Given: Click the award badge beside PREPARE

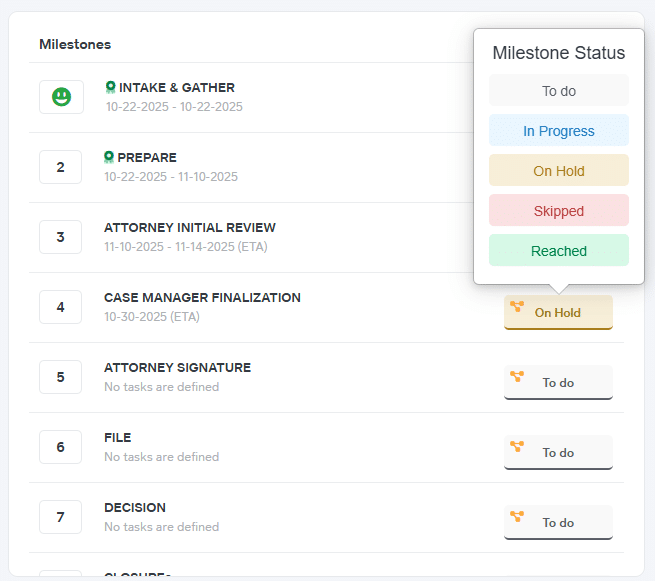Looking at the screenshot, I should click(110, 157).
